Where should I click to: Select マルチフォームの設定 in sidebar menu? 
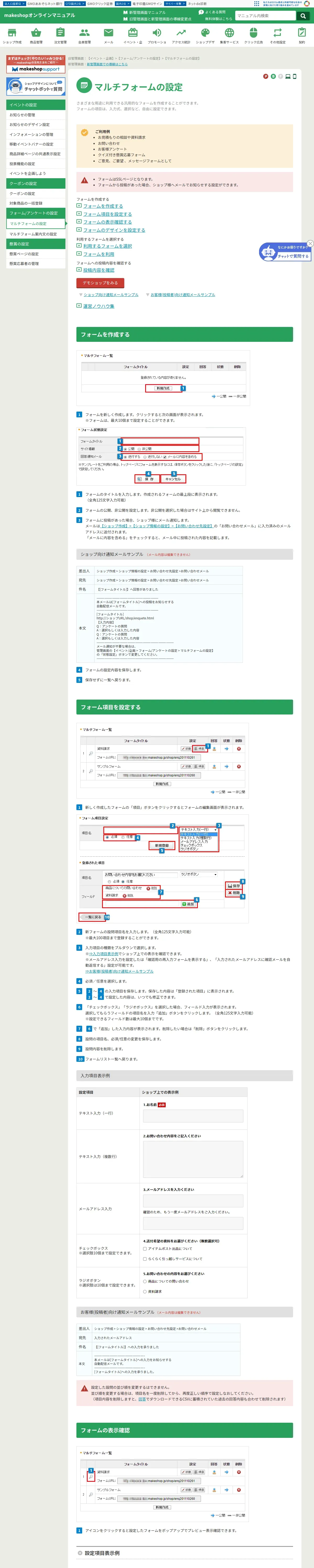(x=35, y=223)
